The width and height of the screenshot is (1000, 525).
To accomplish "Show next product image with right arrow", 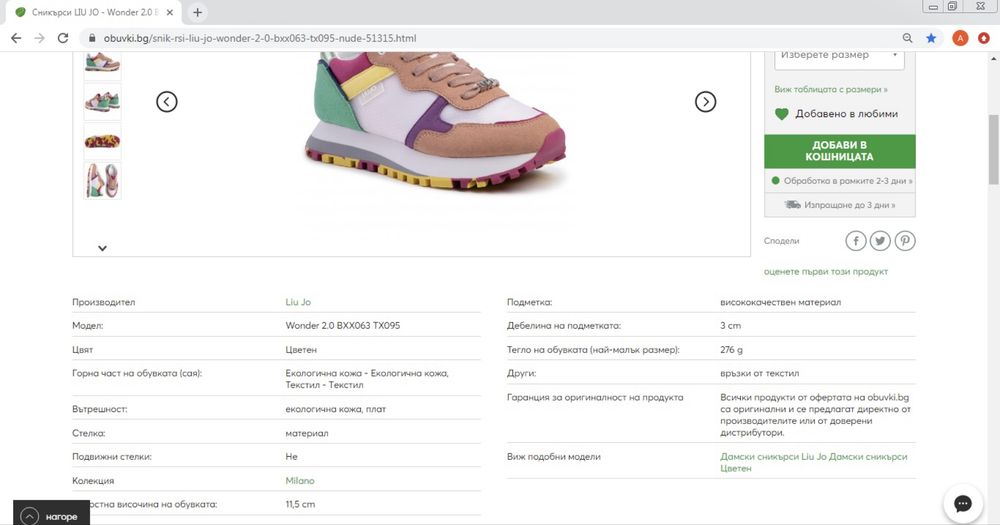I will 705,101.
